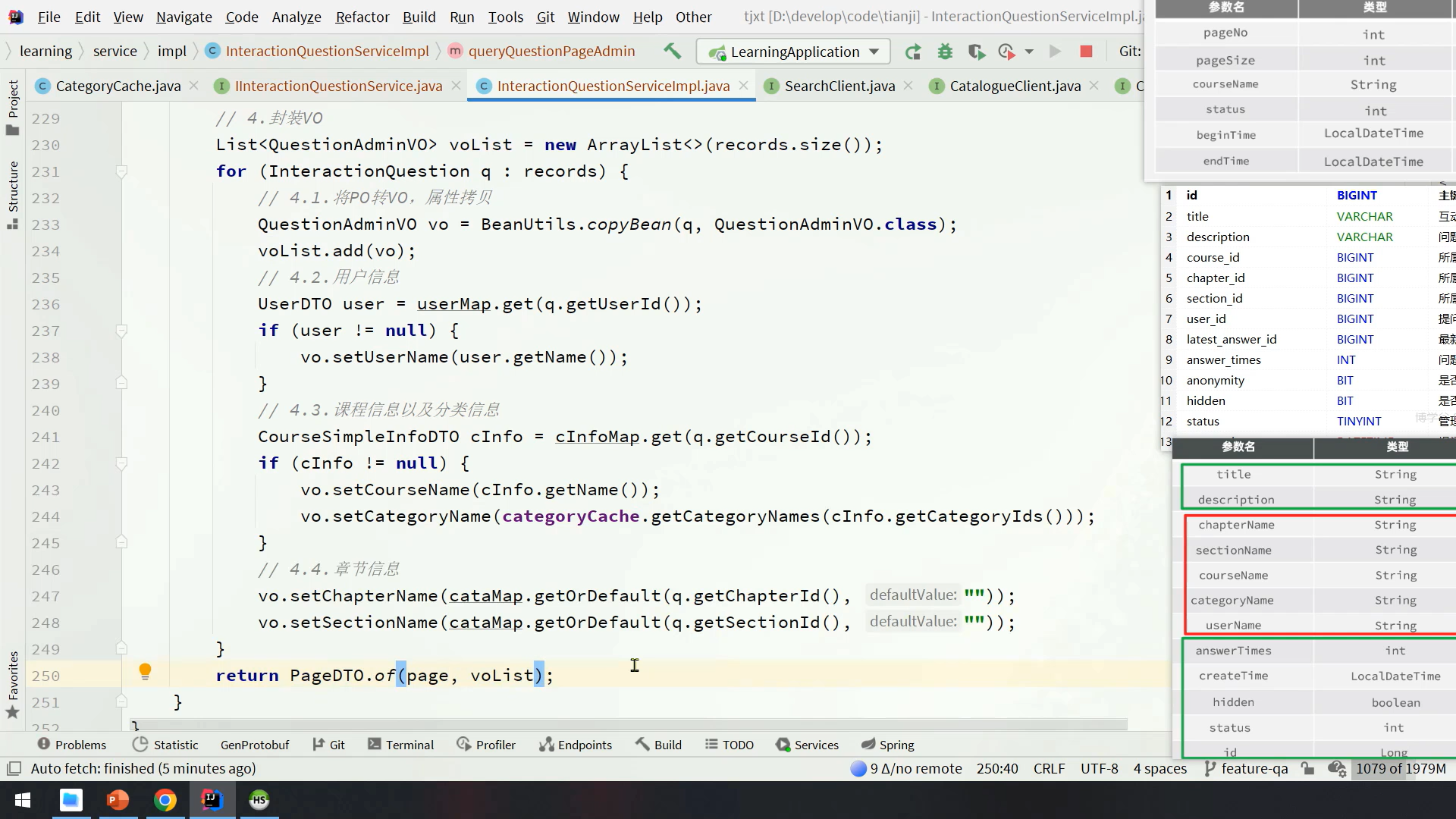The image size is (1456, 819).
Task: Rerun LearningApplication with the rerun icon
Action: (913, 52)
